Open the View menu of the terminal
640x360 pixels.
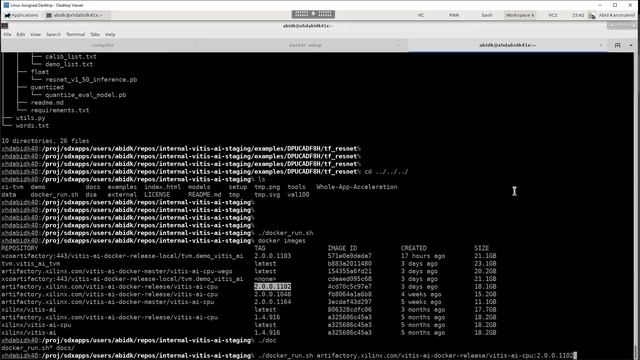36,34
